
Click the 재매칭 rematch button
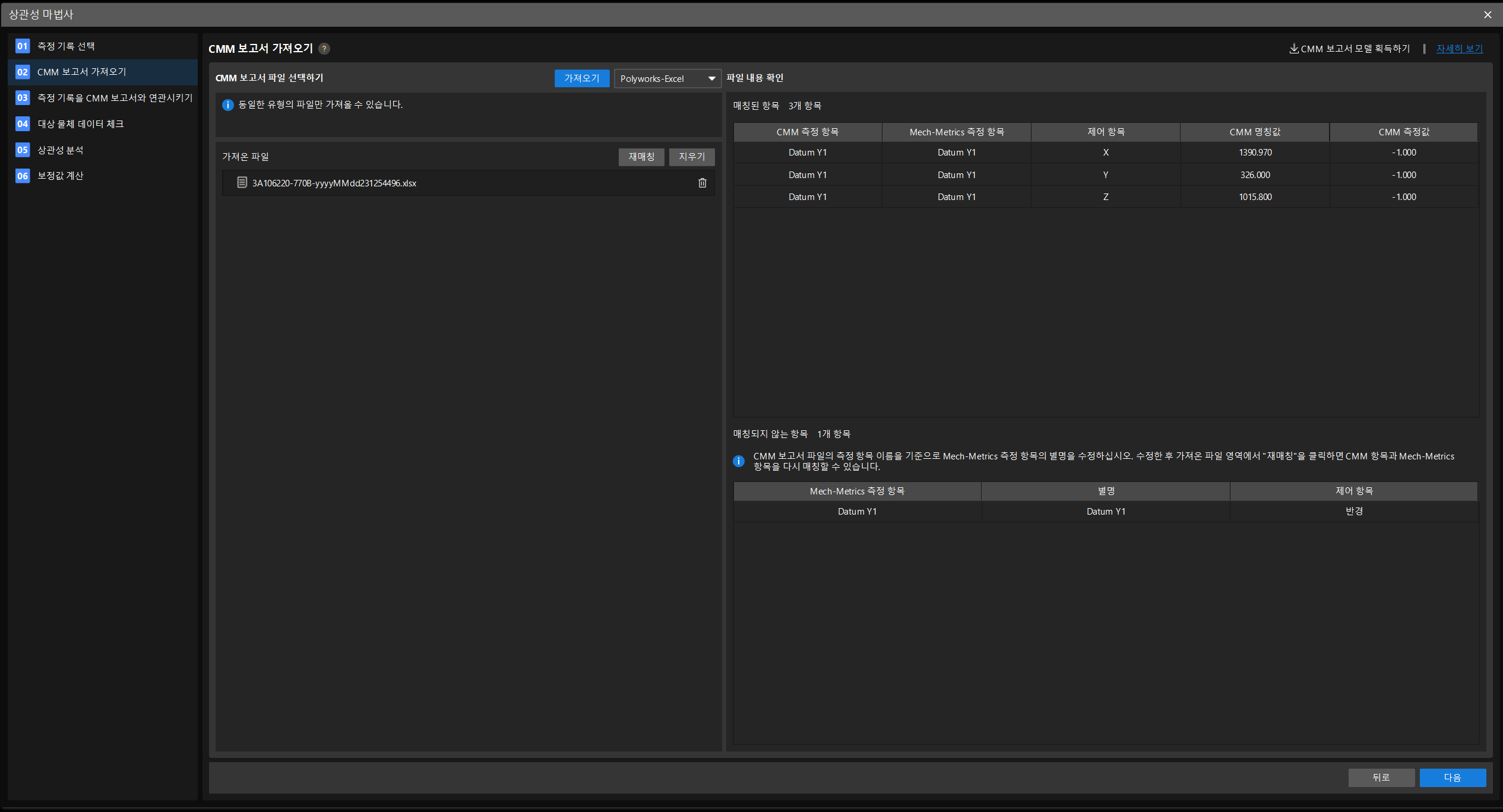(x=641, y=157)
